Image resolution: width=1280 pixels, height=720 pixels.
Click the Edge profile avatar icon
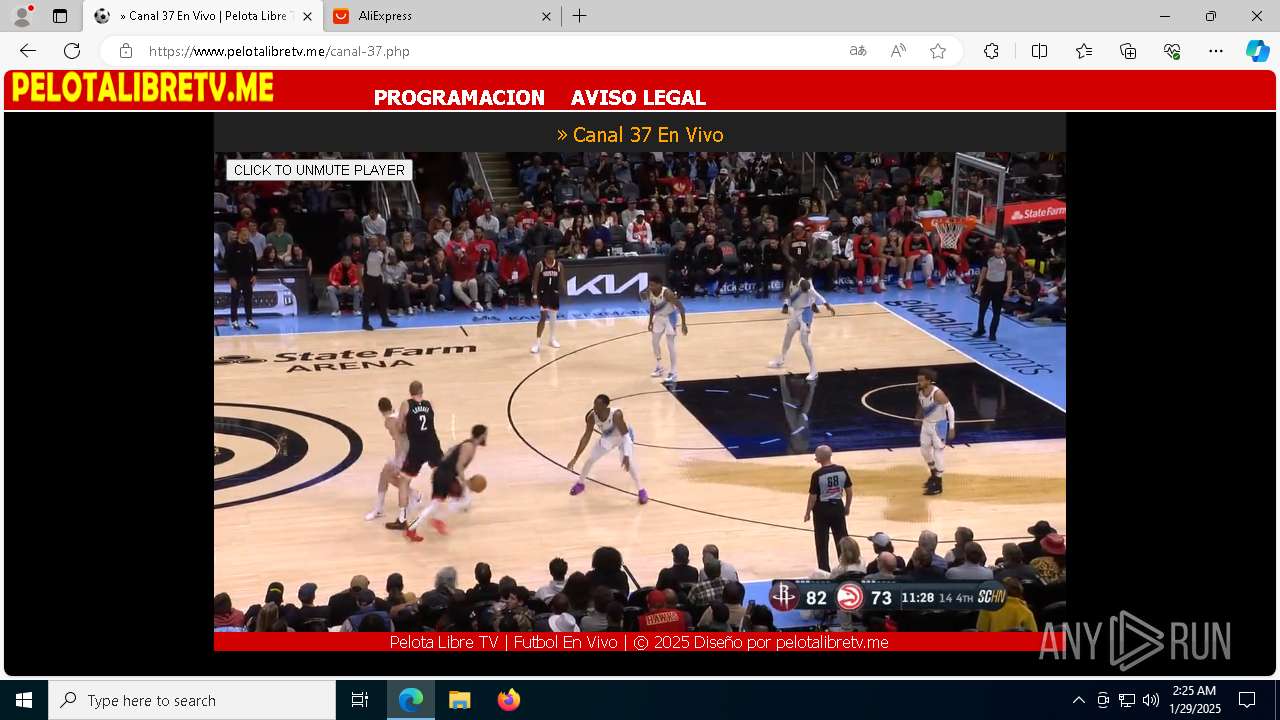click(x=22, y=16)
